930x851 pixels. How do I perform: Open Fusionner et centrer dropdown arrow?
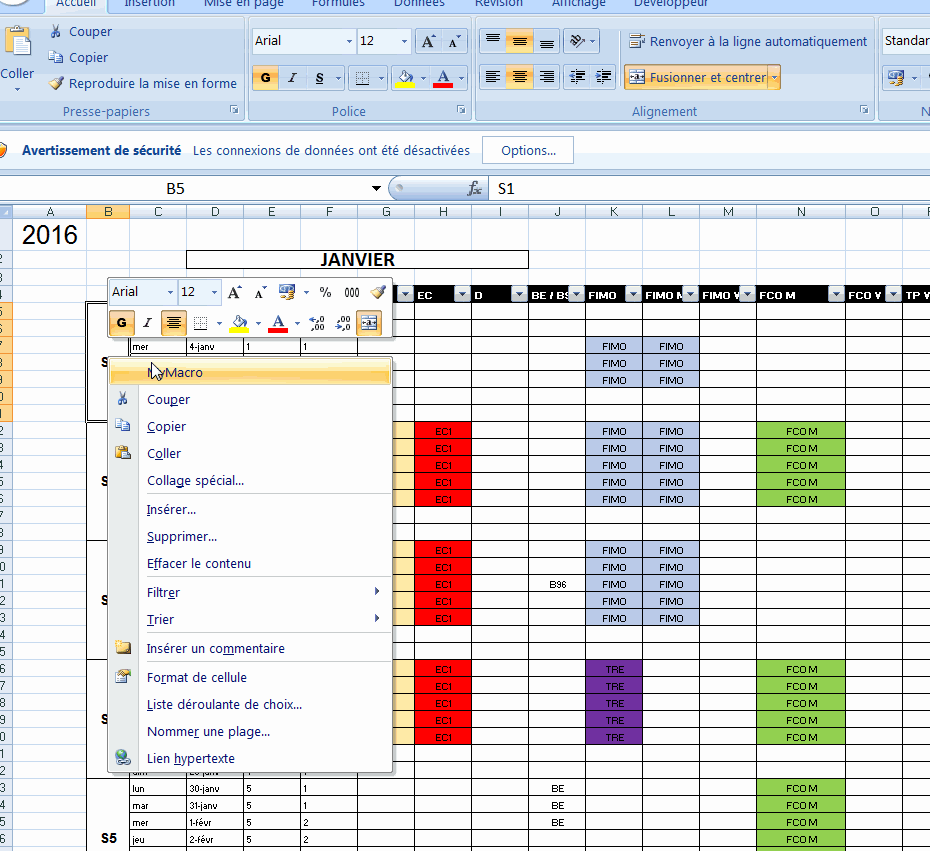[x=774, y=78]
